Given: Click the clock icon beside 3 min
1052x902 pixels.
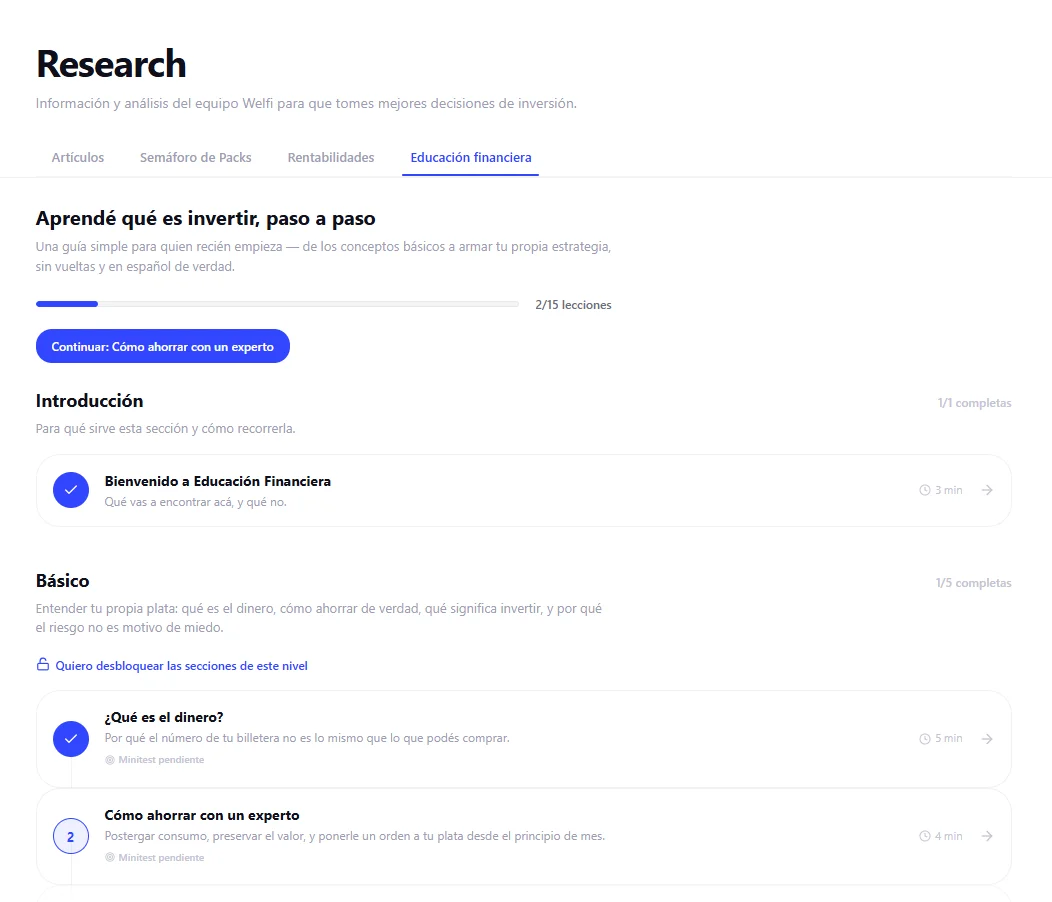Looking at the screenshot, I should point(925,490).
